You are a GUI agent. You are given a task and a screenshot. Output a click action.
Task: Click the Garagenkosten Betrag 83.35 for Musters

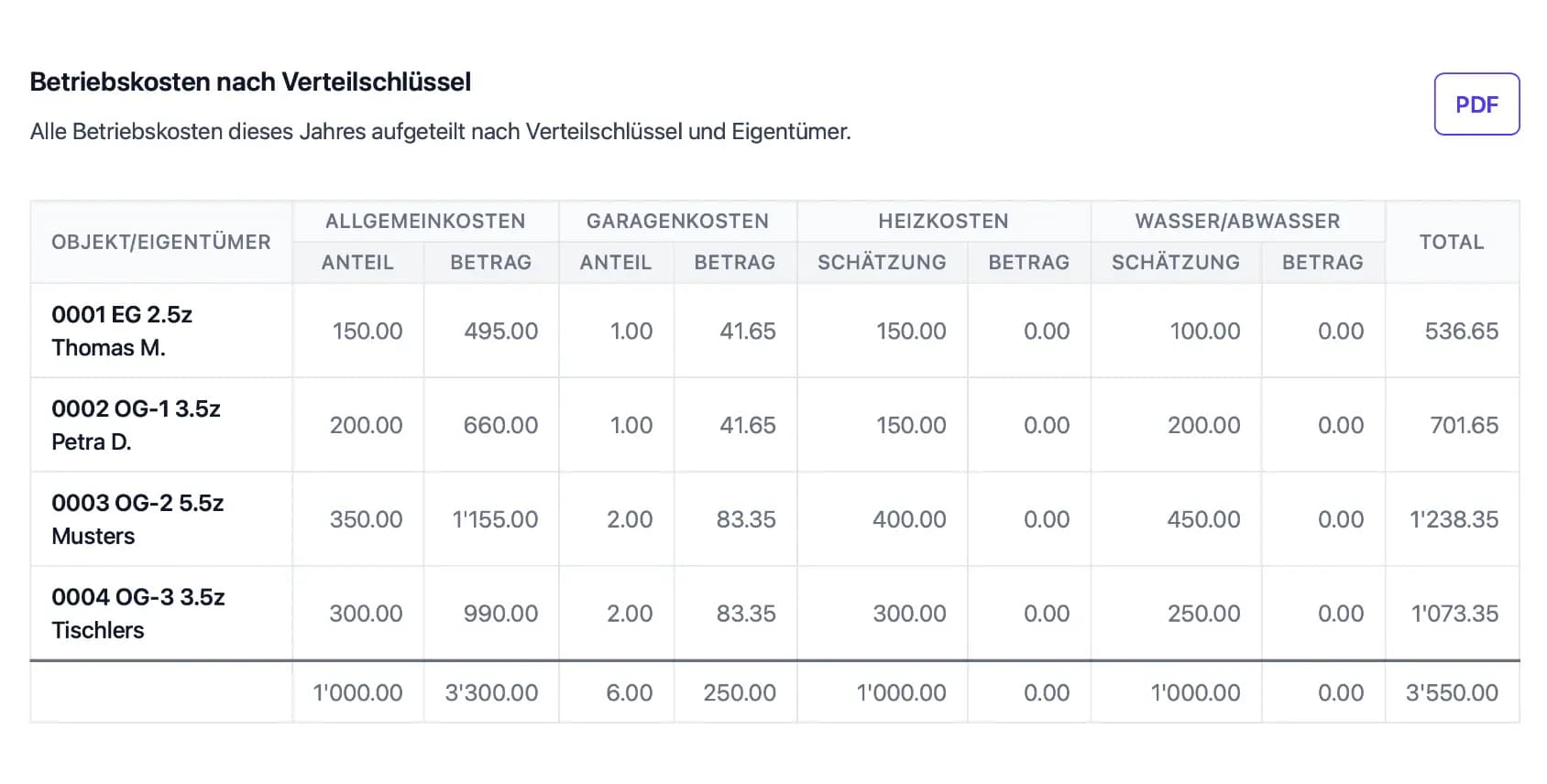coord(744,518)
